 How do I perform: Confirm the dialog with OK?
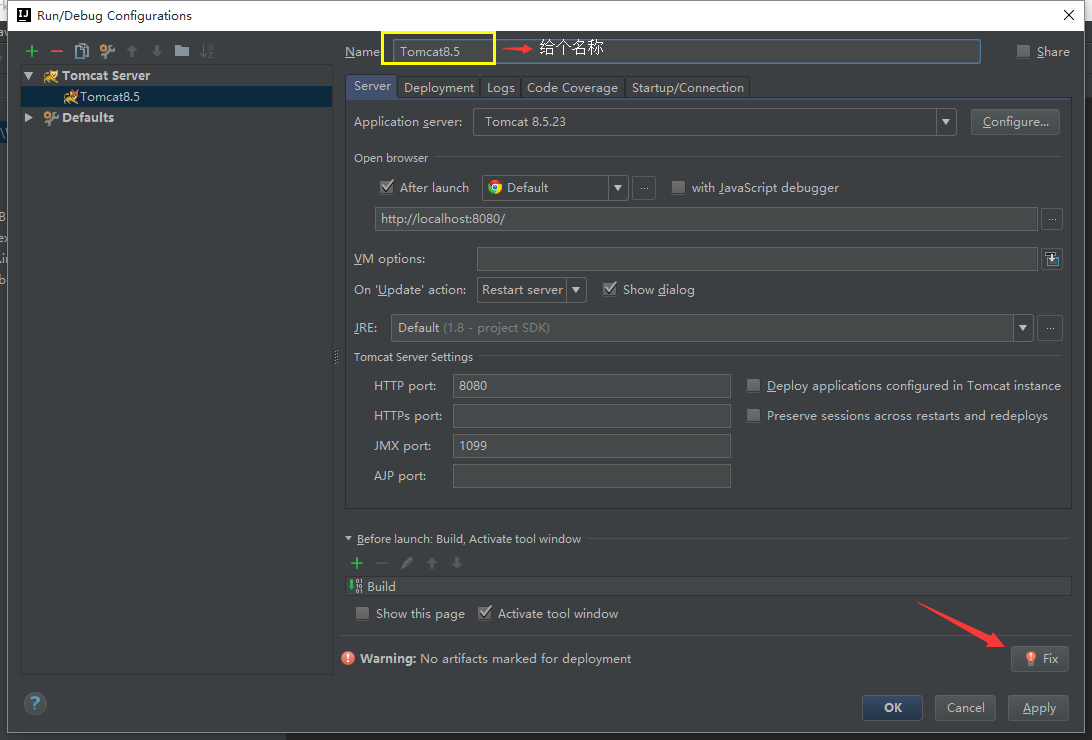[x=893, y=707]
